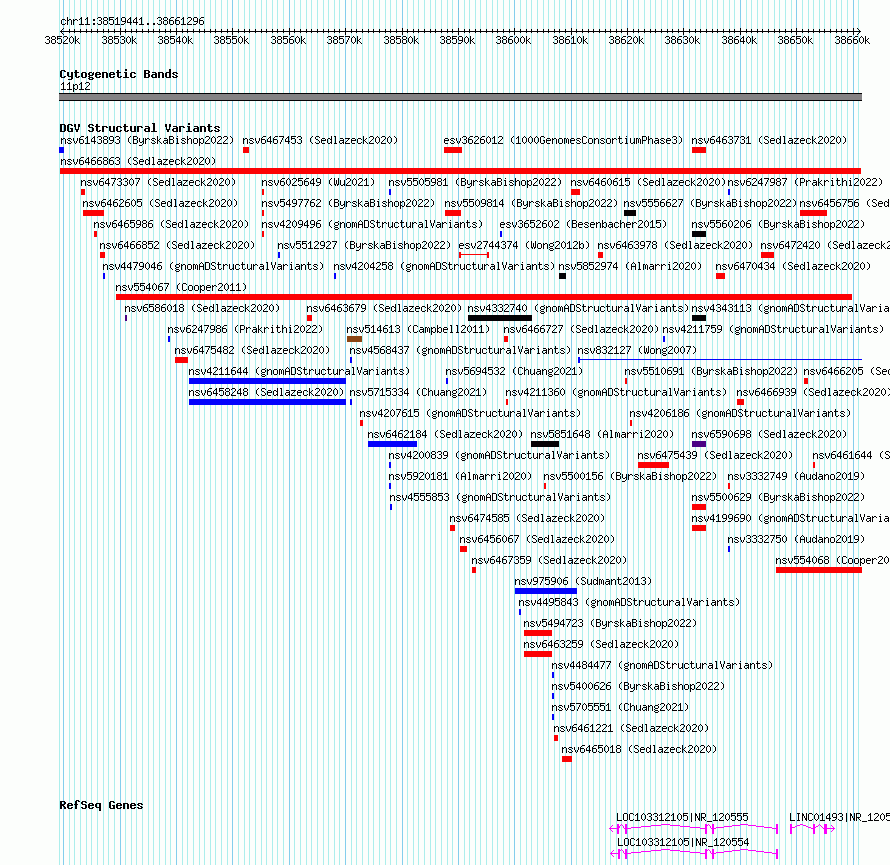Click the blue nsv975906 (Sudmant2013) bar
Viewport: 890px width, 865px height.
tap(545, 591)
